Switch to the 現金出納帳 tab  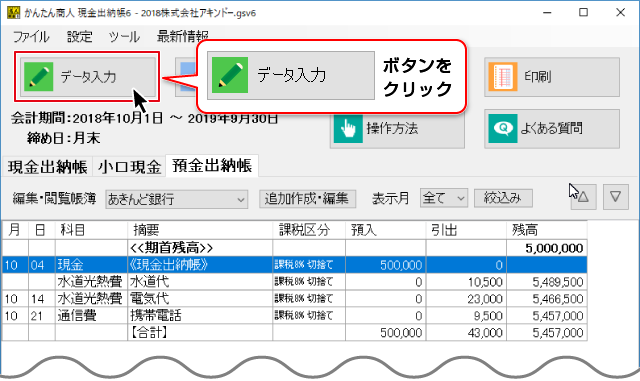[47, 167]
